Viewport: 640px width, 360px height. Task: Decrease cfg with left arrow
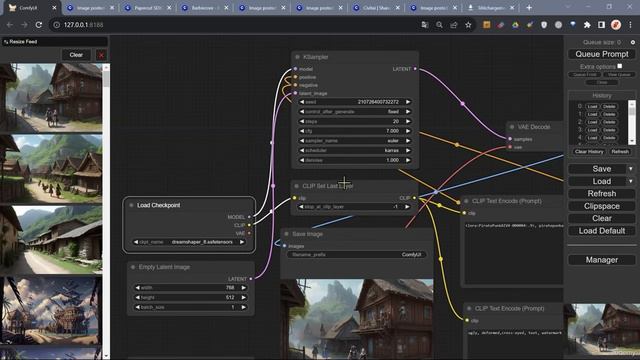pyautogui.click(x=302, y=131)
